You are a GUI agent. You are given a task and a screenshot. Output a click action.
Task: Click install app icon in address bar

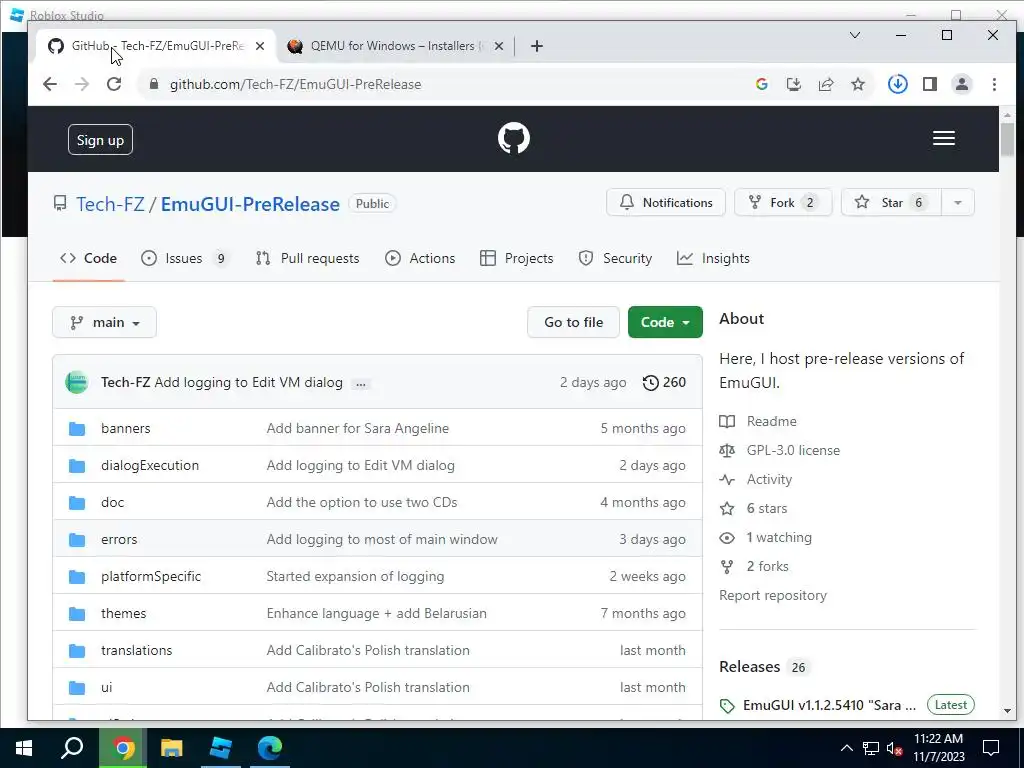pos(794,84)
